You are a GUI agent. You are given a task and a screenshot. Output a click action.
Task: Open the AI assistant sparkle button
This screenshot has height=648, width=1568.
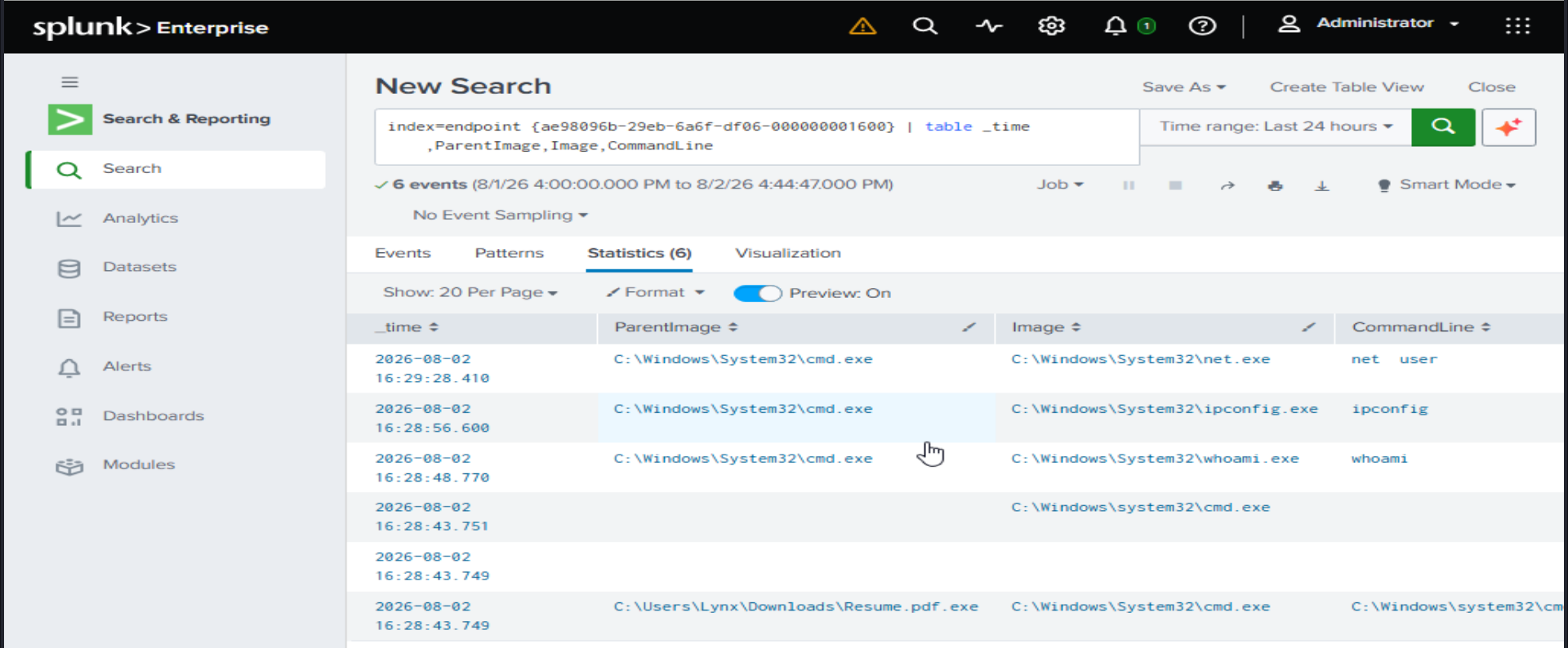point(1508,127)
